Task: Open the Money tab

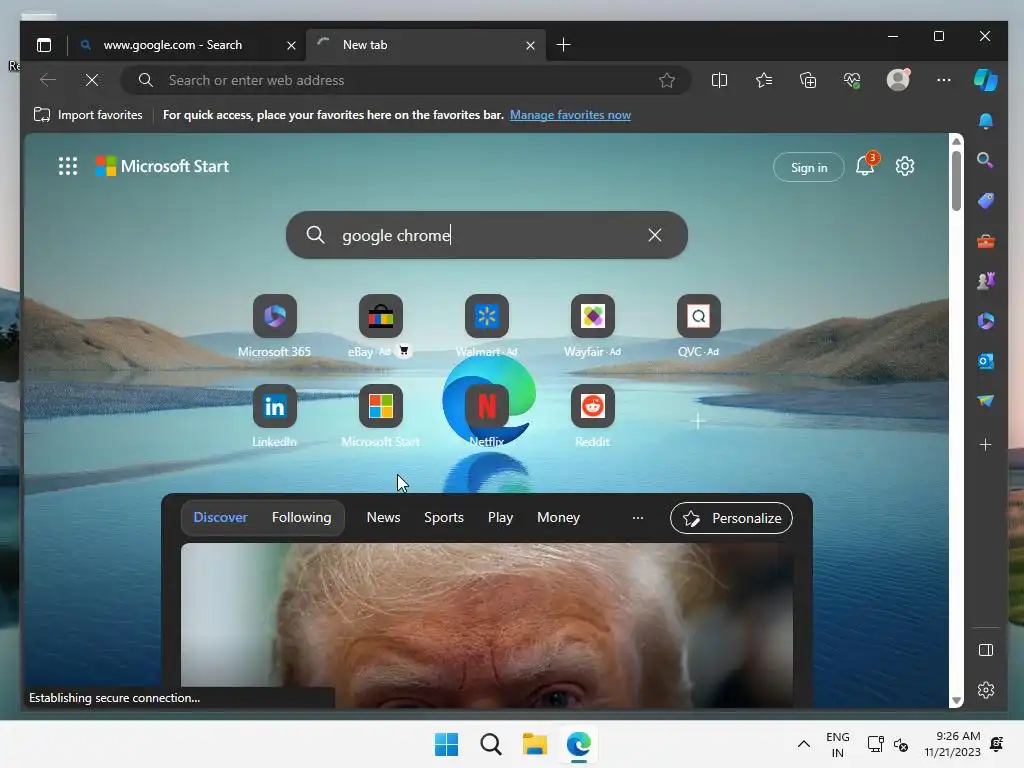Action: click(558, 517)
